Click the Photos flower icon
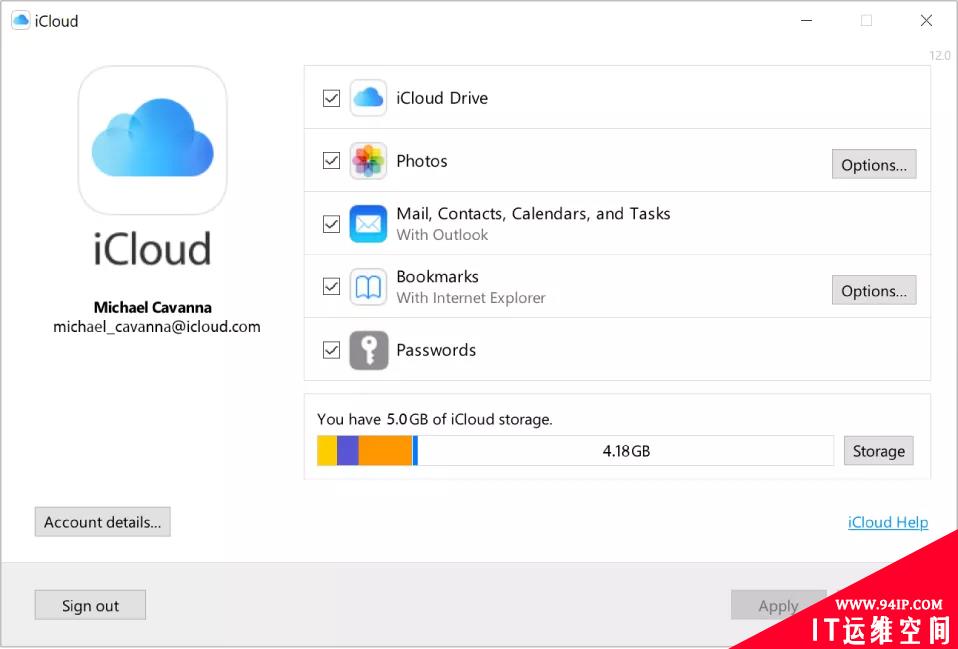Viewport: 958px width, 649px height. pos(368,161)
